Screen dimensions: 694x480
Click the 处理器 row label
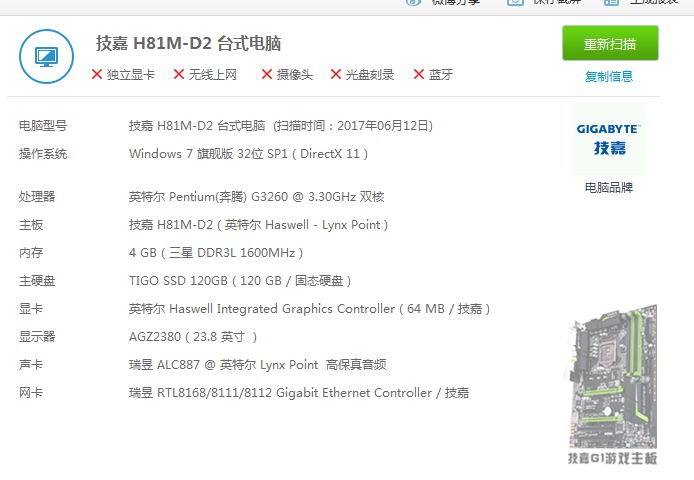pos(37,196)
